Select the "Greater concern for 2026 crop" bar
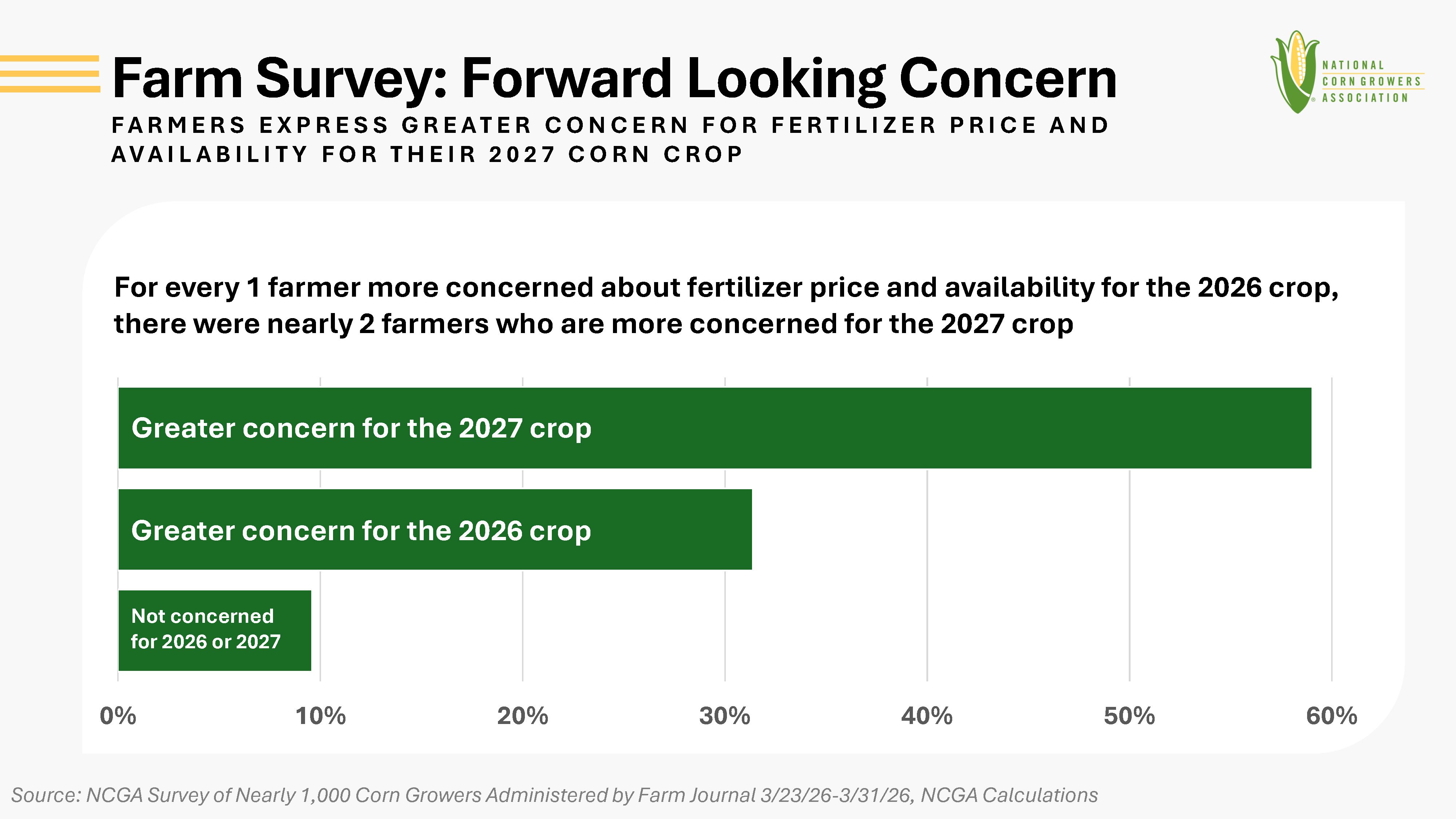 pyautogui.click(x=435, y=530)
